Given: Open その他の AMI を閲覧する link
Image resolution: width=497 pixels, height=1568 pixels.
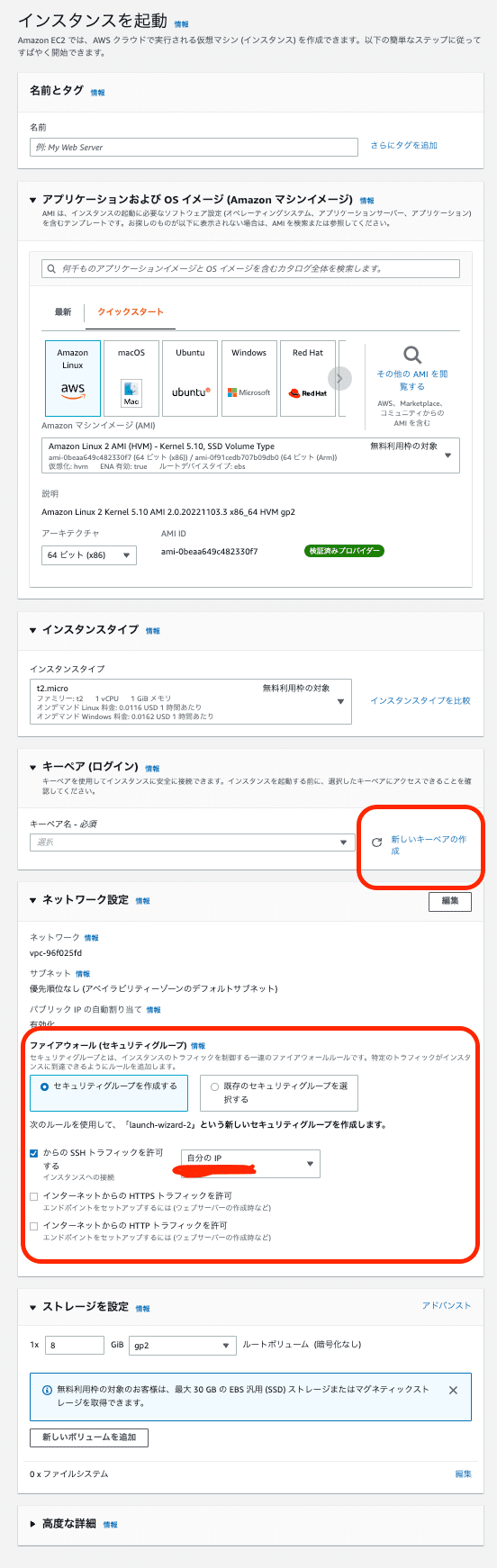Looking at the screenshot, I should 412,380.
